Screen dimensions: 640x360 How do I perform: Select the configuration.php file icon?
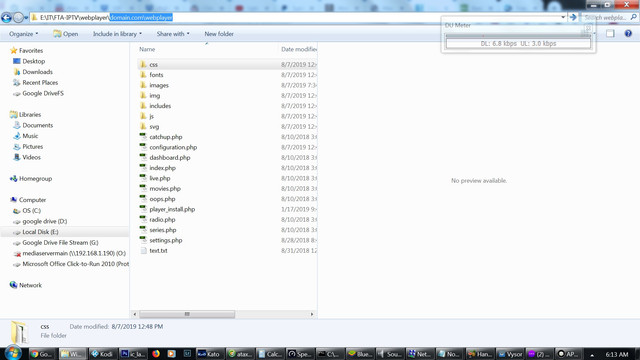click(143, 147)
